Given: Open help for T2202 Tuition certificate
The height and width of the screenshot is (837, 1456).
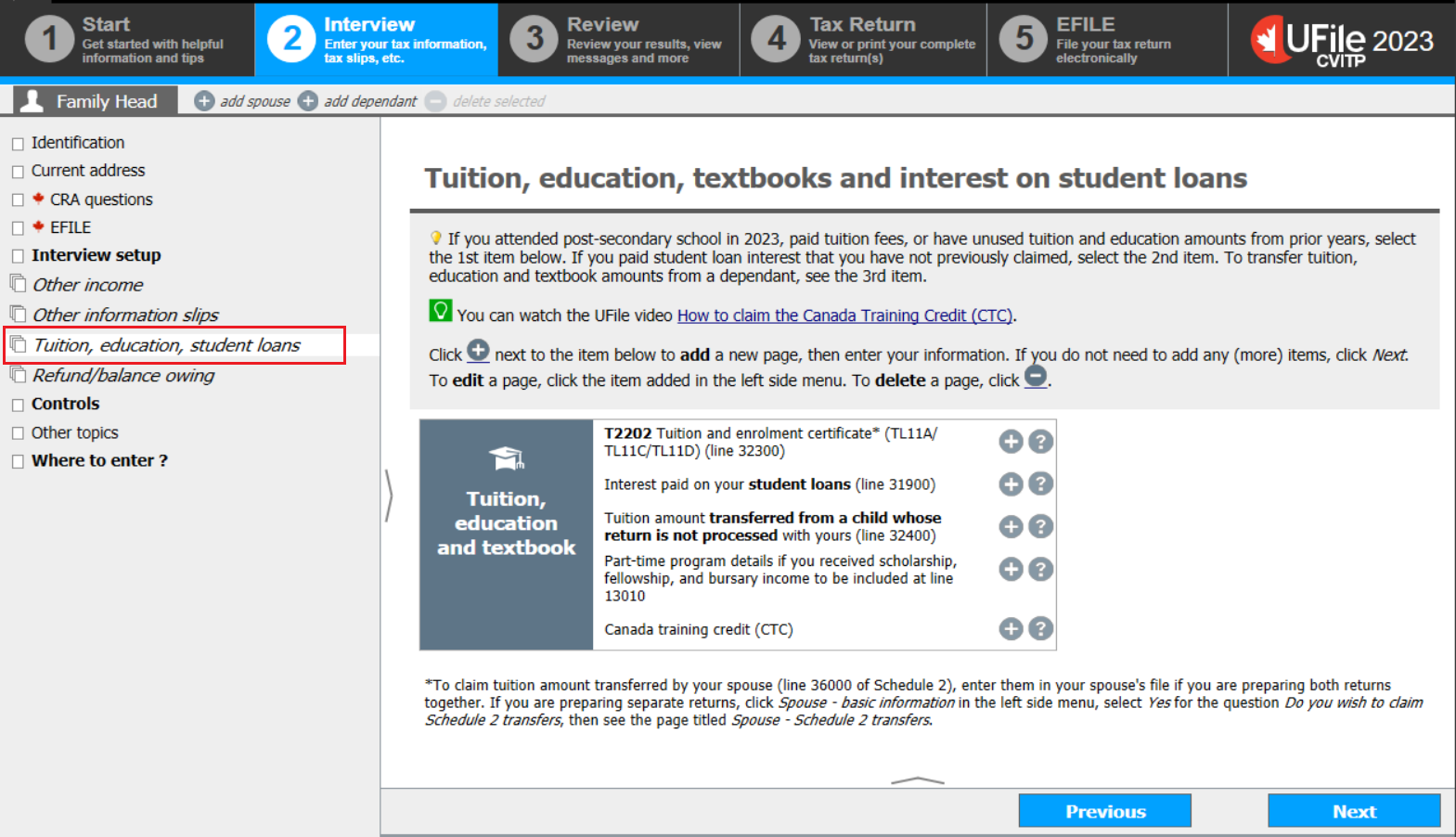Looking at the screenshot, I should 1041,442.
